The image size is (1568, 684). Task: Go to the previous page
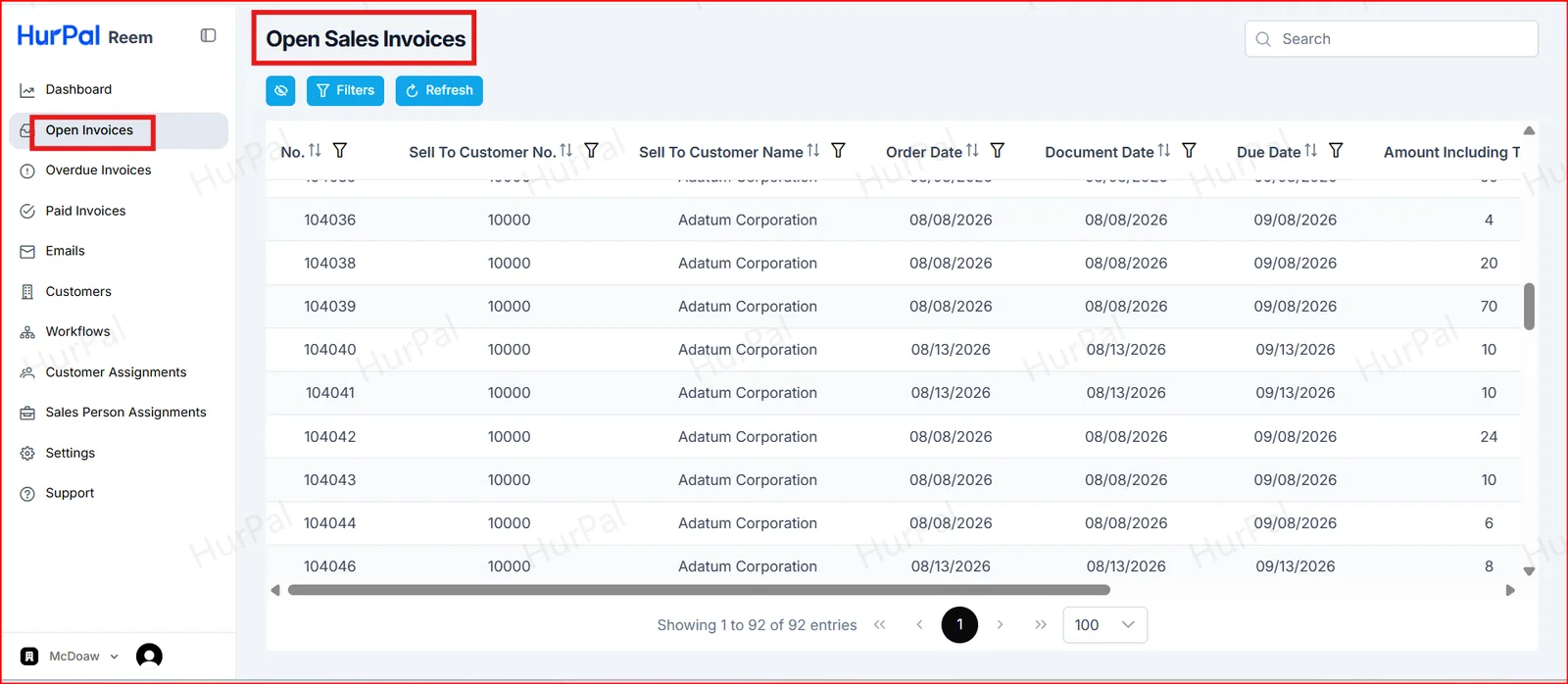click(919, 625)
